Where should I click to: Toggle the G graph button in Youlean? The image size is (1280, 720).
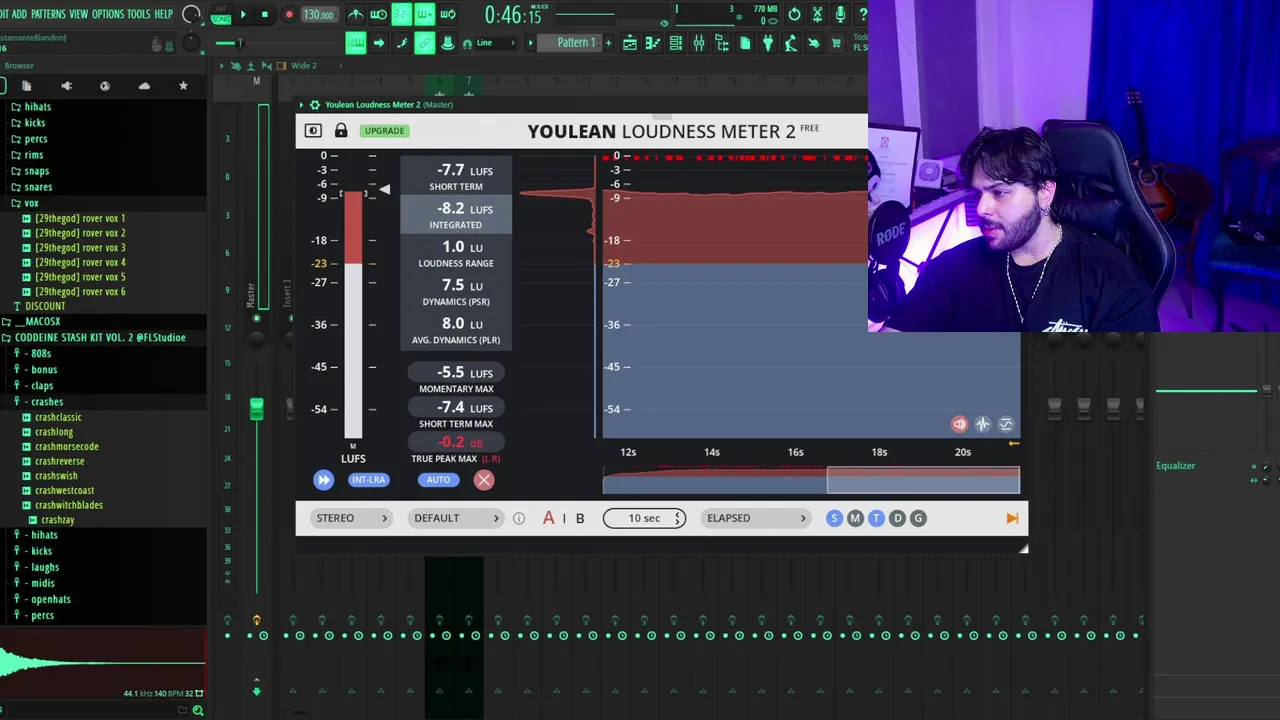coord(918,518)
